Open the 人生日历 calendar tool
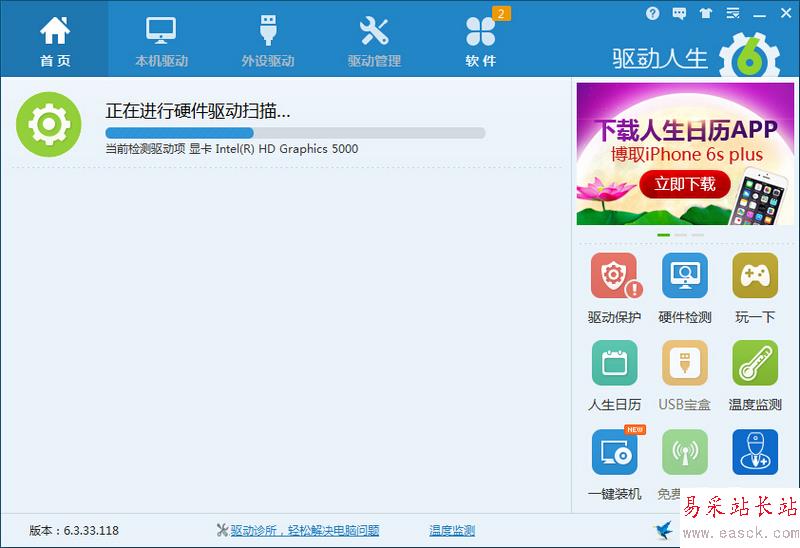Image resolution: width=800 pixels, height=548 pixels. (x=614, y=376)
